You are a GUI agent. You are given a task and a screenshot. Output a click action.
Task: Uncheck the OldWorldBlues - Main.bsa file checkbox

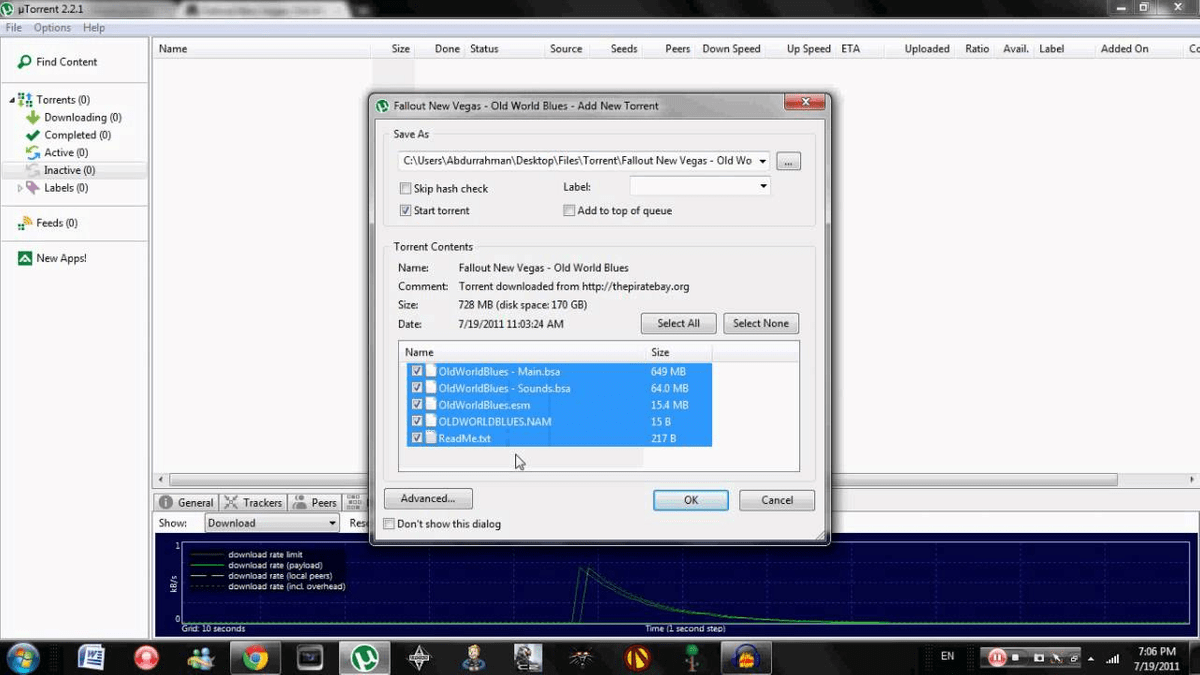click(x=417, y=371)
